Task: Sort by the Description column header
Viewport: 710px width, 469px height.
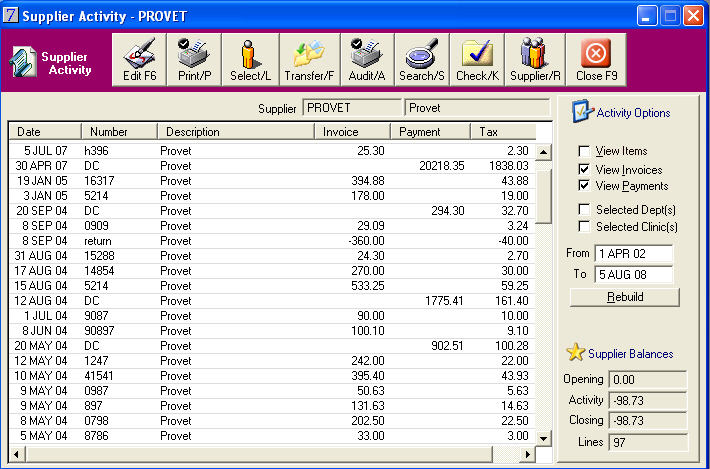Action: coord(236,132)
